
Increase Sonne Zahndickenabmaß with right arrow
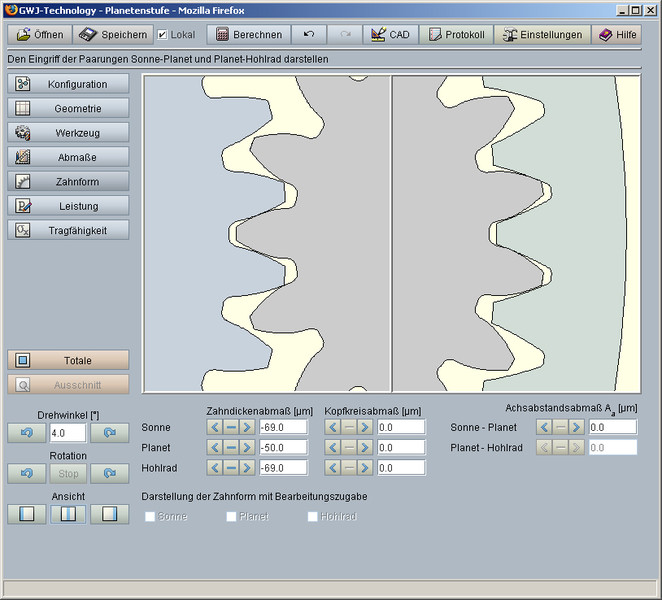(246, 427)
